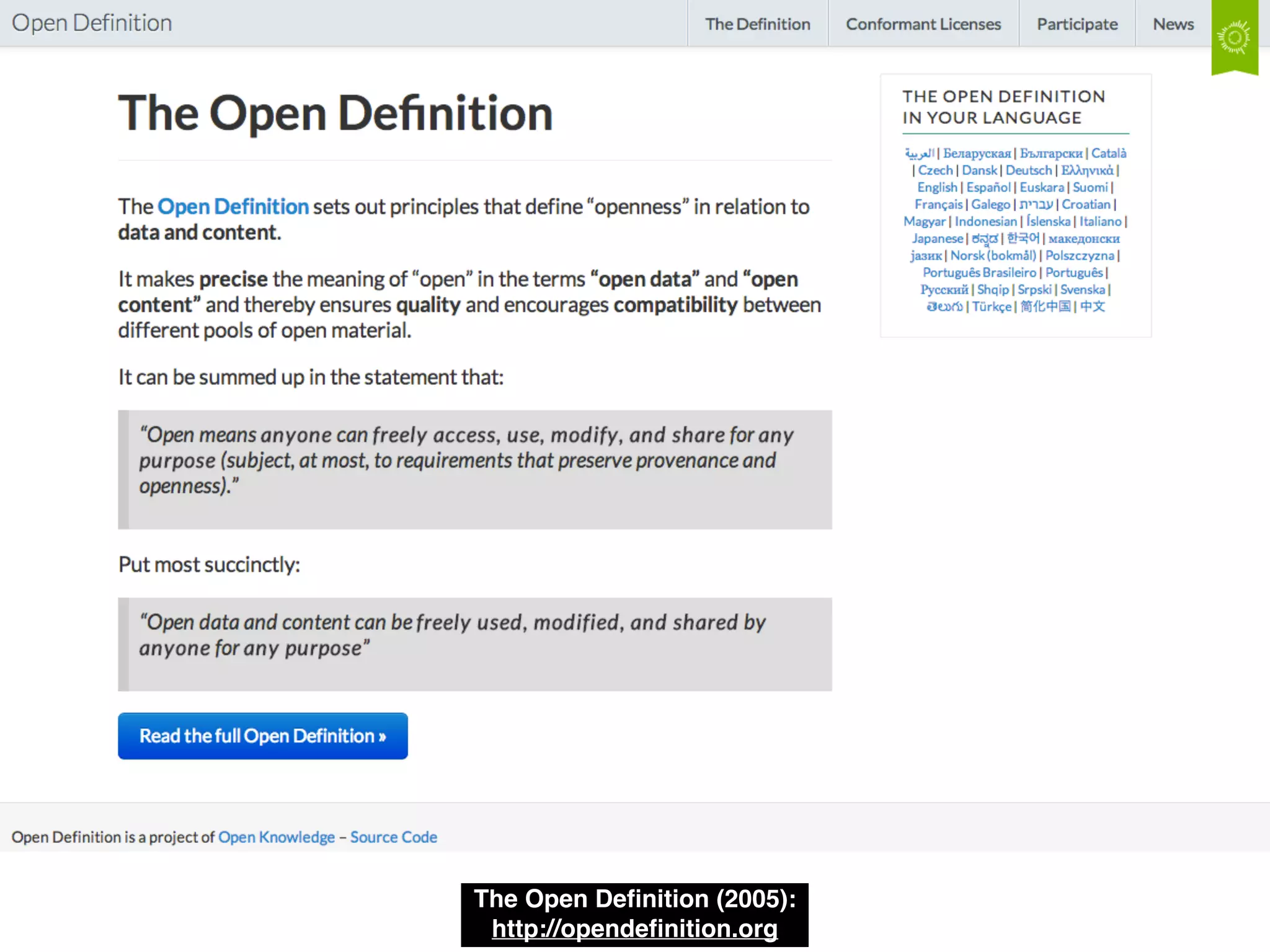Choose the Català translation

pyautogui.click(x=1109, y=153)
